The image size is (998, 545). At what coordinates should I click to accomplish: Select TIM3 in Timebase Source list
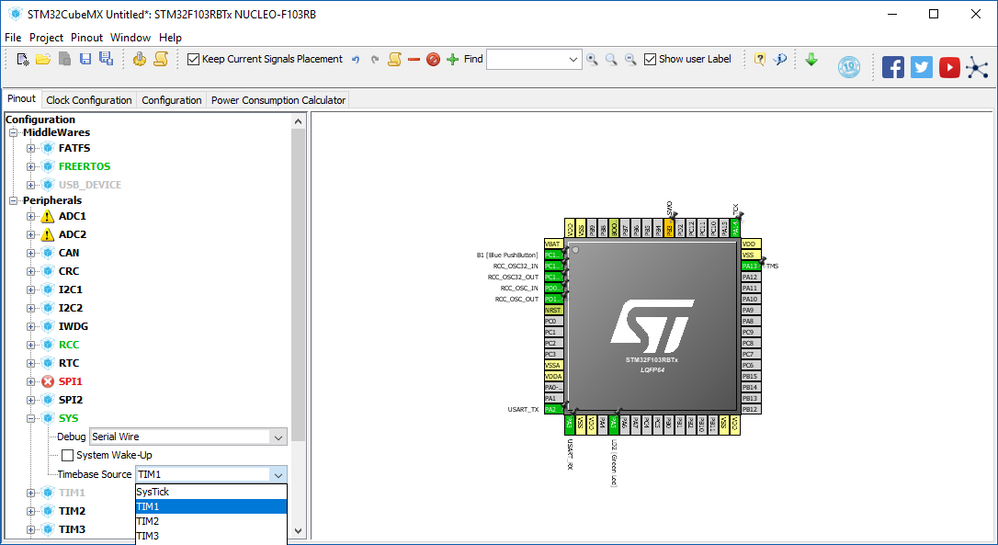(211, 536)
